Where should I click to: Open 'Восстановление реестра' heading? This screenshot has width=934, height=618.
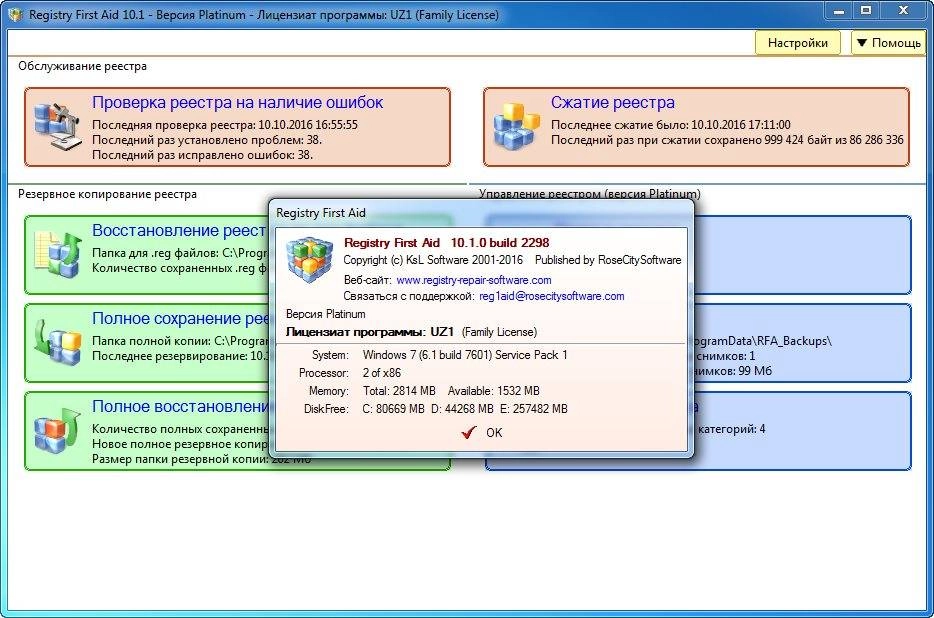(x=179, y=231)
